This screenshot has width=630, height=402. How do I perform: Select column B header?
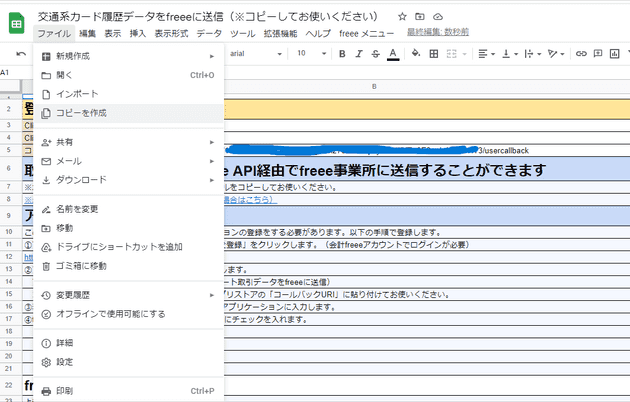[374, 86]
